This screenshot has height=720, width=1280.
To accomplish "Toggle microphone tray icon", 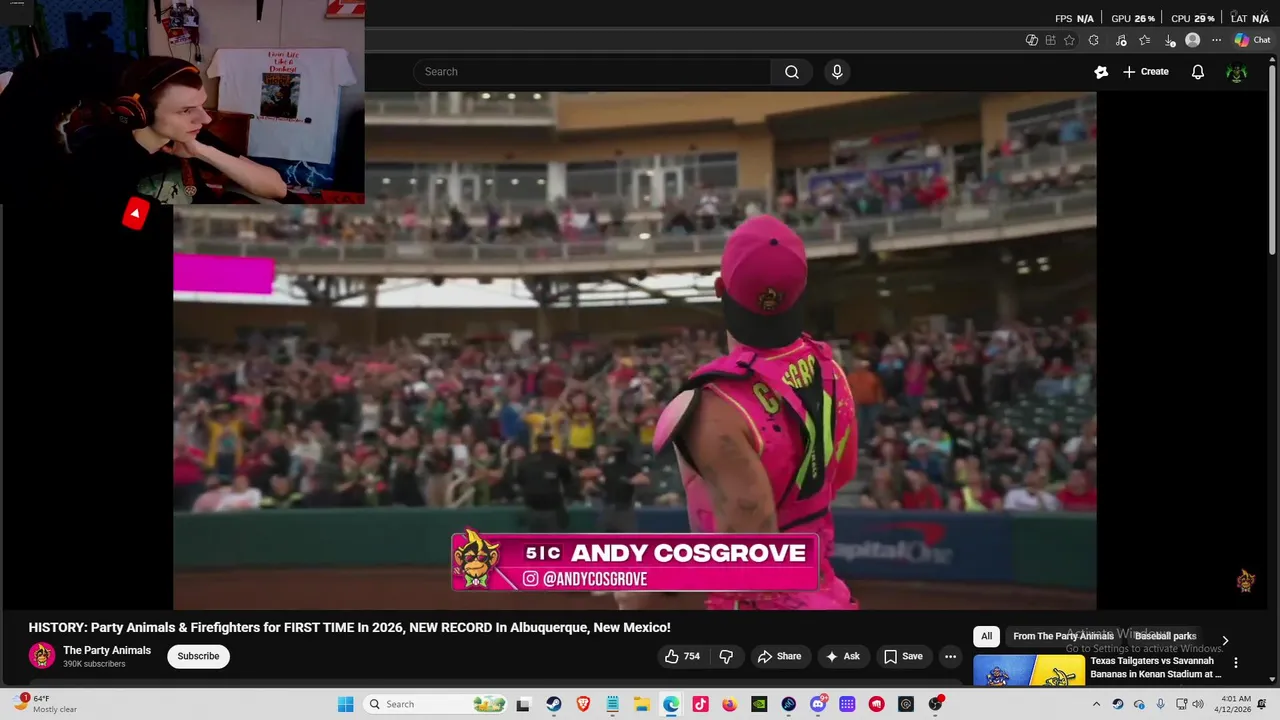I will pos(1160,704).
